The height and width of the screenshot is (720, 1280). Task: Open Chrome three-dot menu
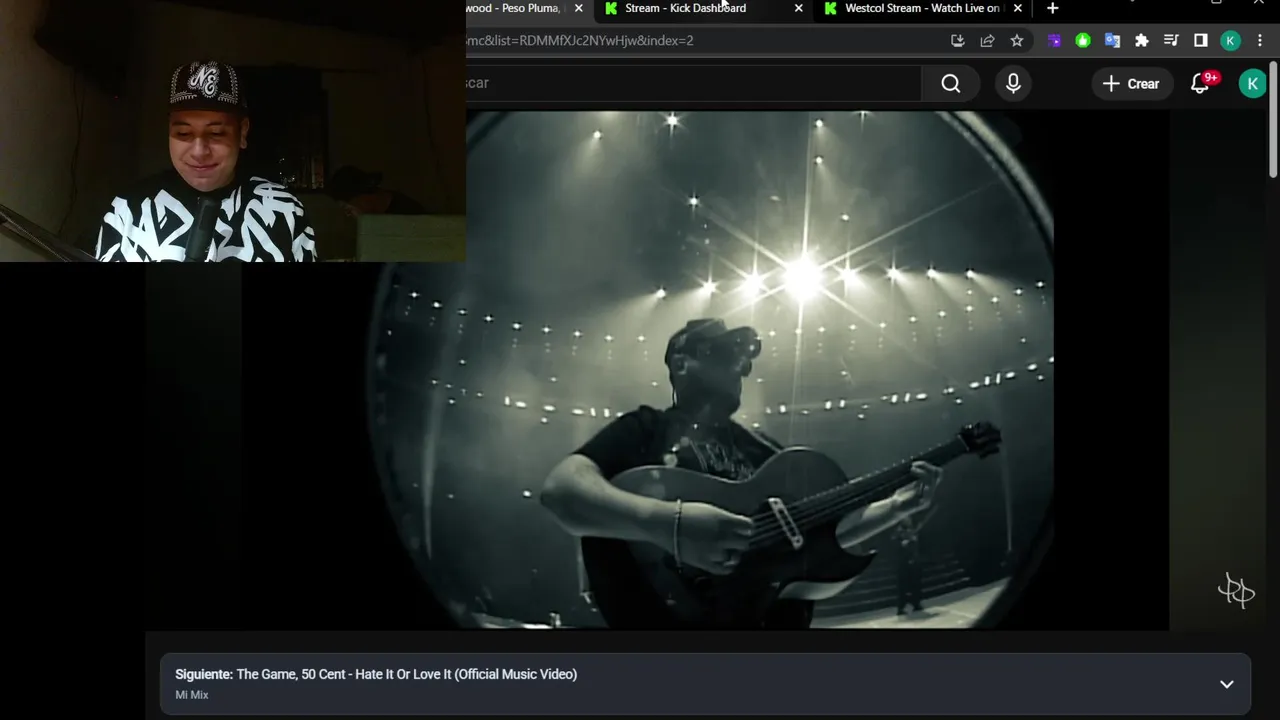tap(1261, 40)
